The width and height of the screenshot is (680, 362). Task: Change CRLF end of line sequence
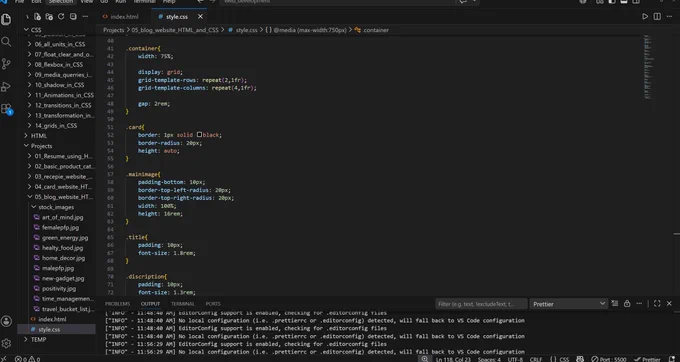click(x=536, y=359)
